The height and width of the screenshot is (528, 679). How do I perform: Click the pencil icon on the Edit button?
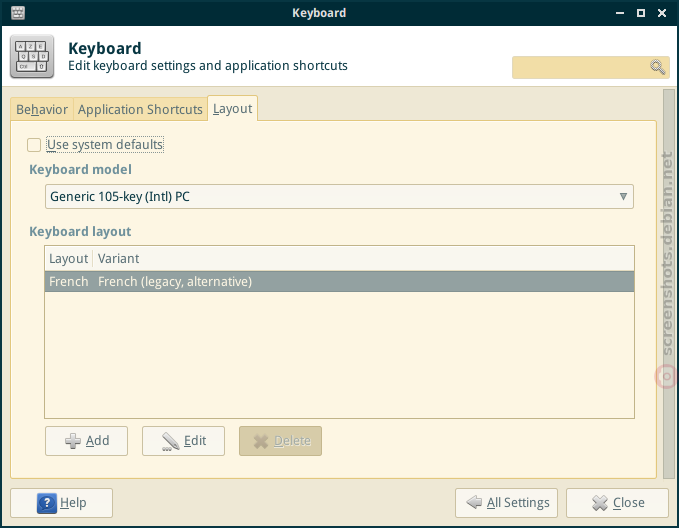(170, 441)
